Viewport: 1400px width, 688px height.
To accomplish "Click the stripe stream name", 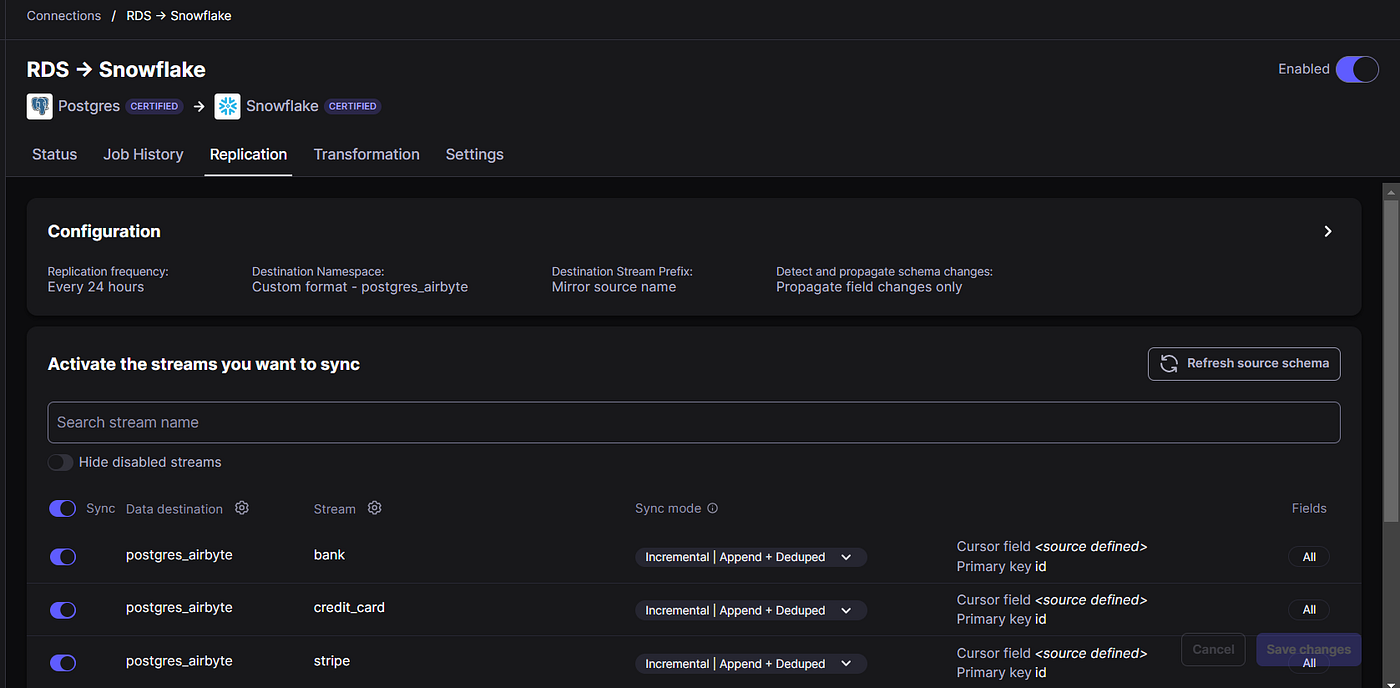I will coord(332,661).
